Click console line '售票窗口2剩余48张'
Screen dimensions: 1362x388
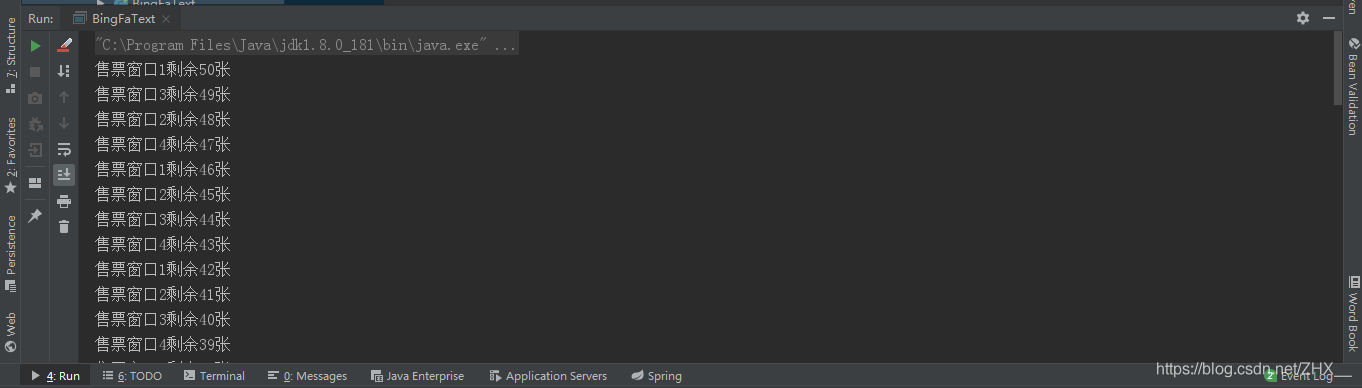coord(163,120)
